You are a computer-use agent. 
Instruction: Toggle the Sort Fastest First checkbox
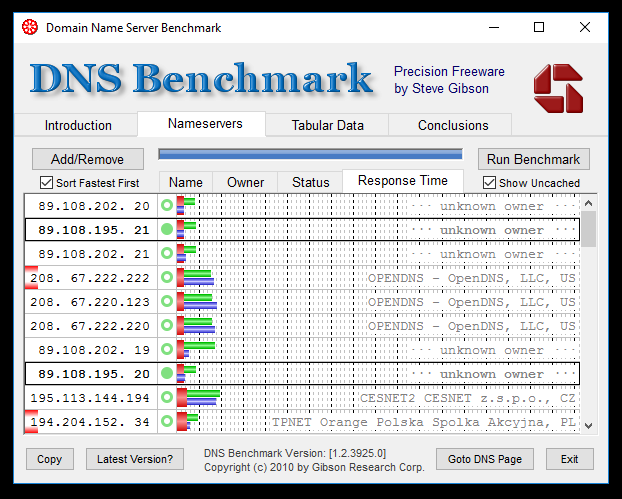(46, 183)
